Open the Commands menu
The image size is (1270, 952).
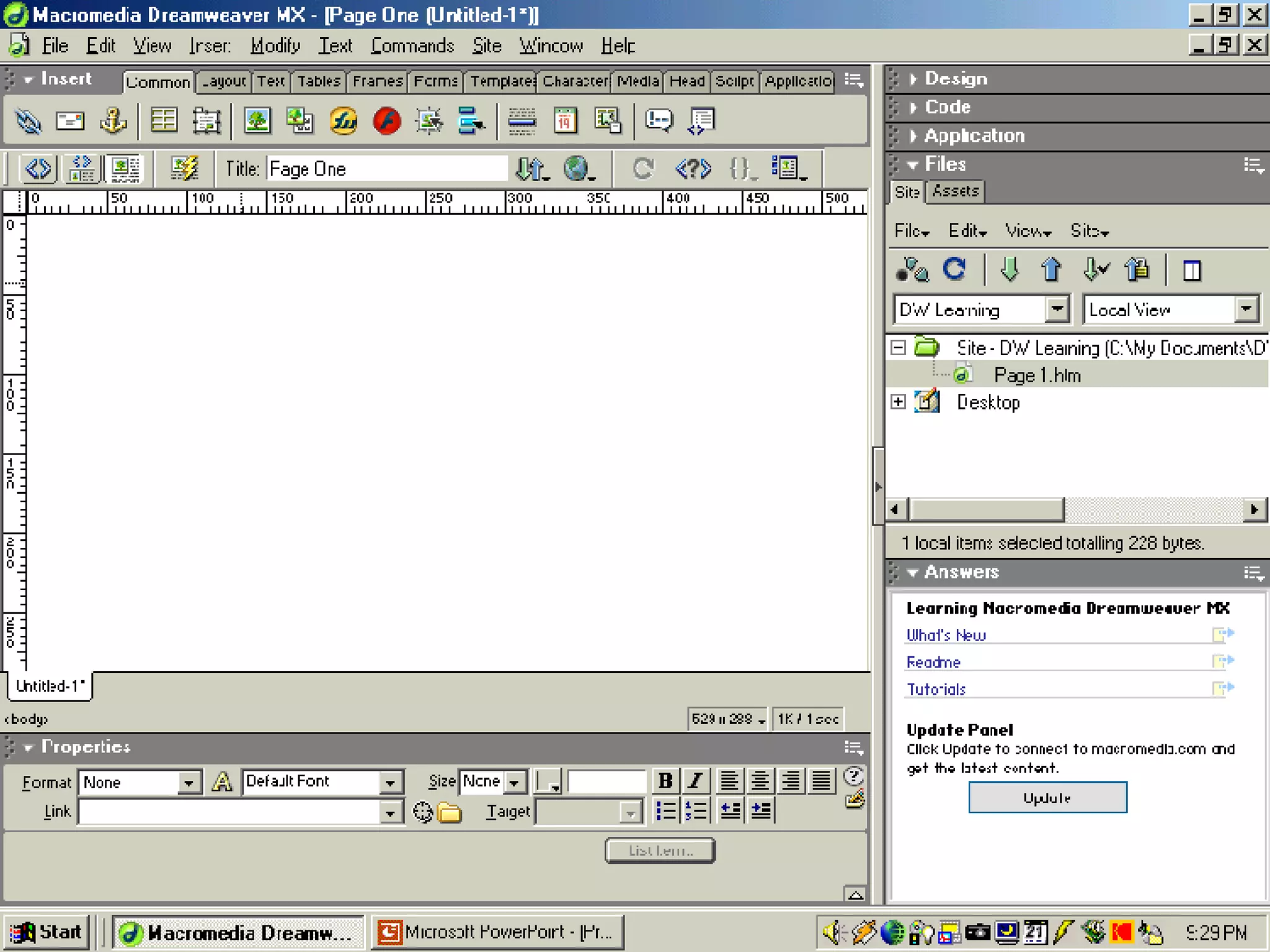[412, 46]
